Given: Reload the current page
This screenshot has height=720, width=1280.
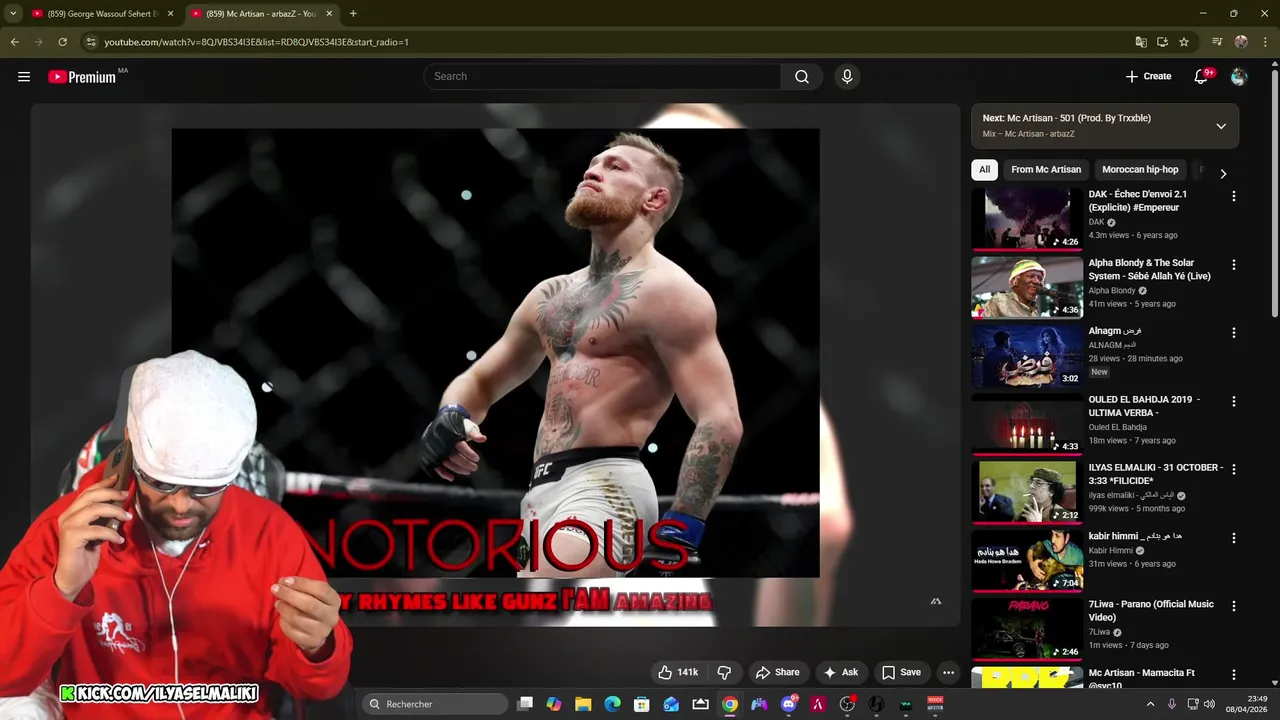Looking at the screenshot, I should click(x=62, y=42).
